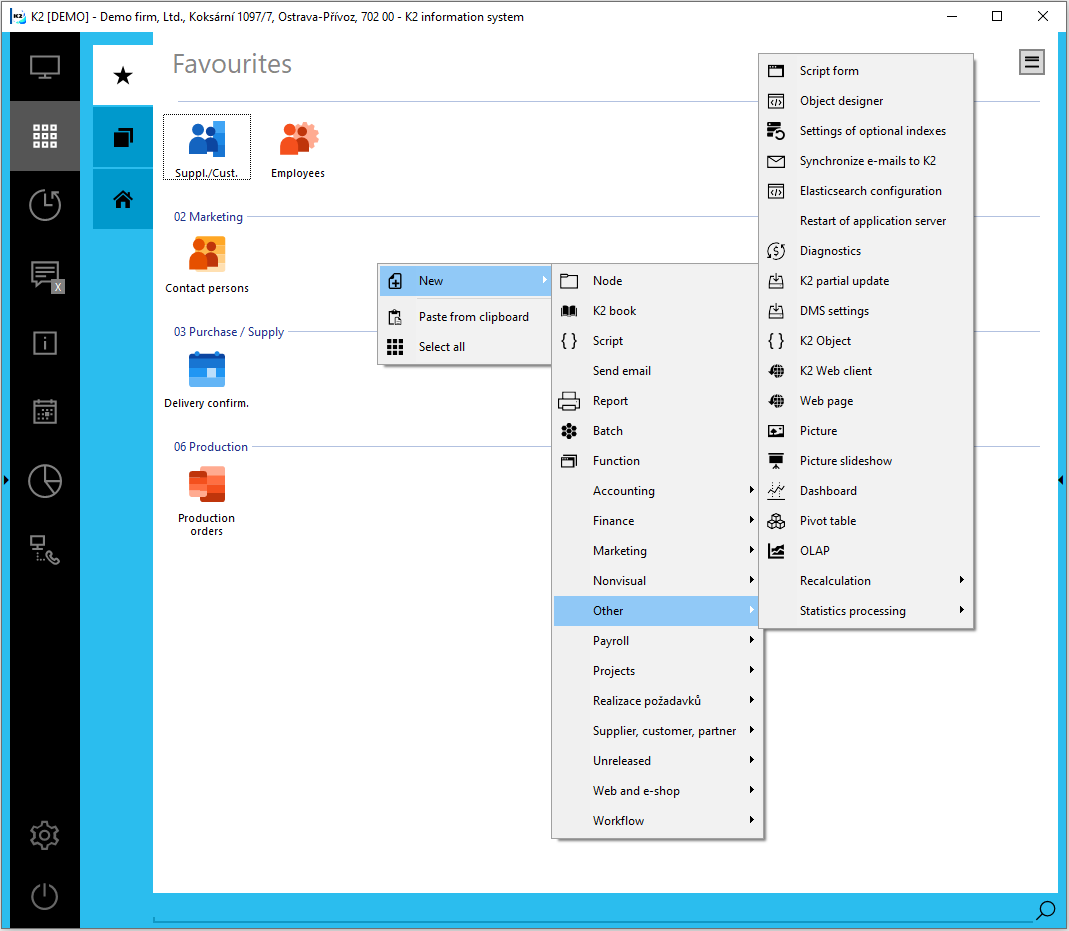
Task: Open Diagnostics
Action: coord(866,251)
